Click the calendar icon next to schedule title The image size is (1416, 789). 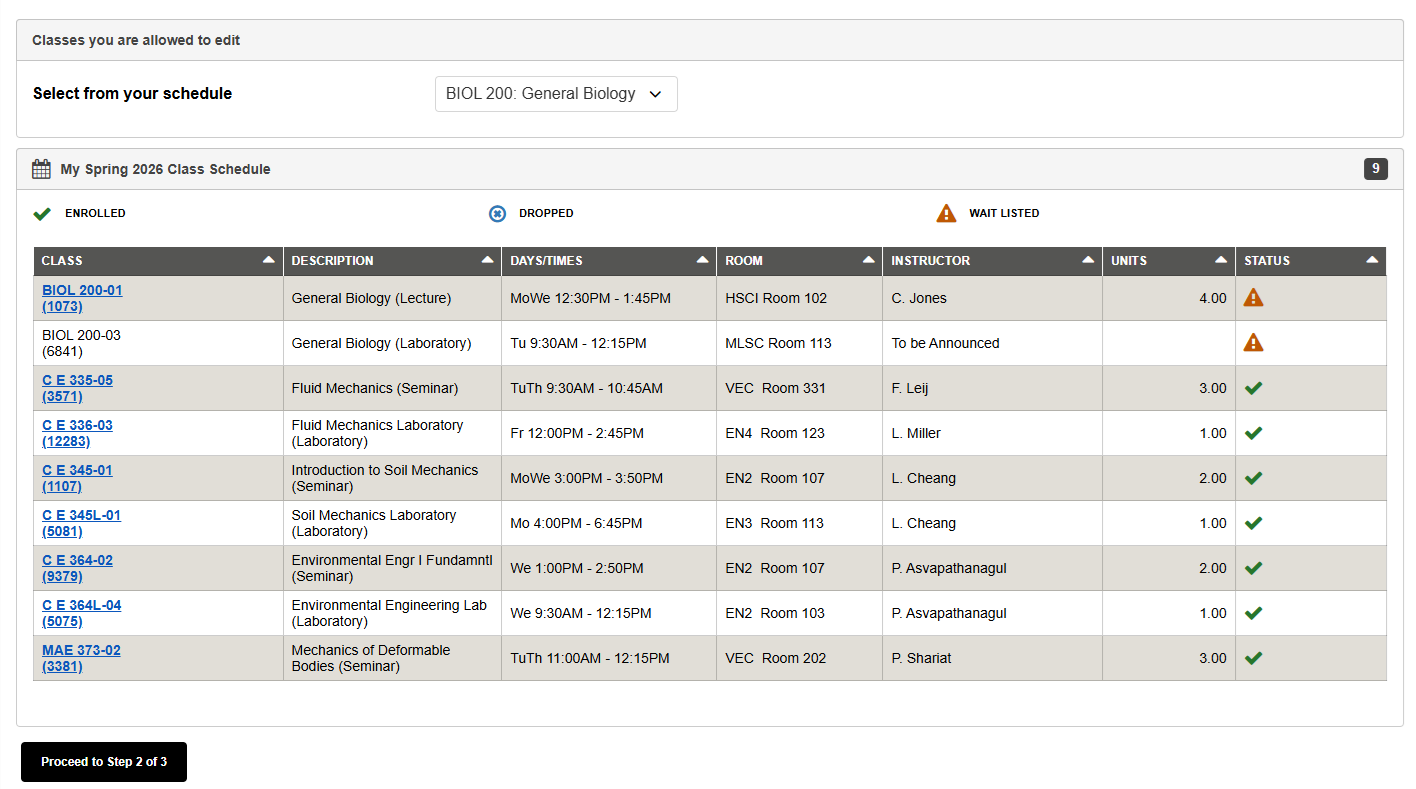click(x=41, y=168)
